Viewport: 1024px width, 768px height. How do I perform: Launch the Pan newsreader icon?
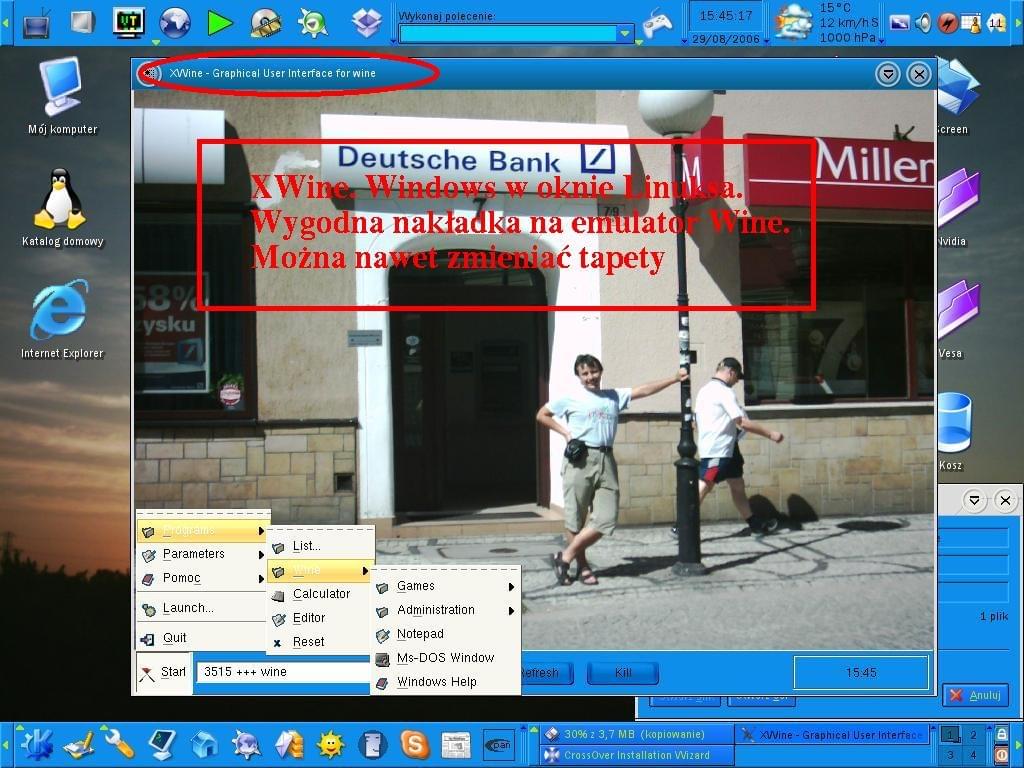click(498, 744)
